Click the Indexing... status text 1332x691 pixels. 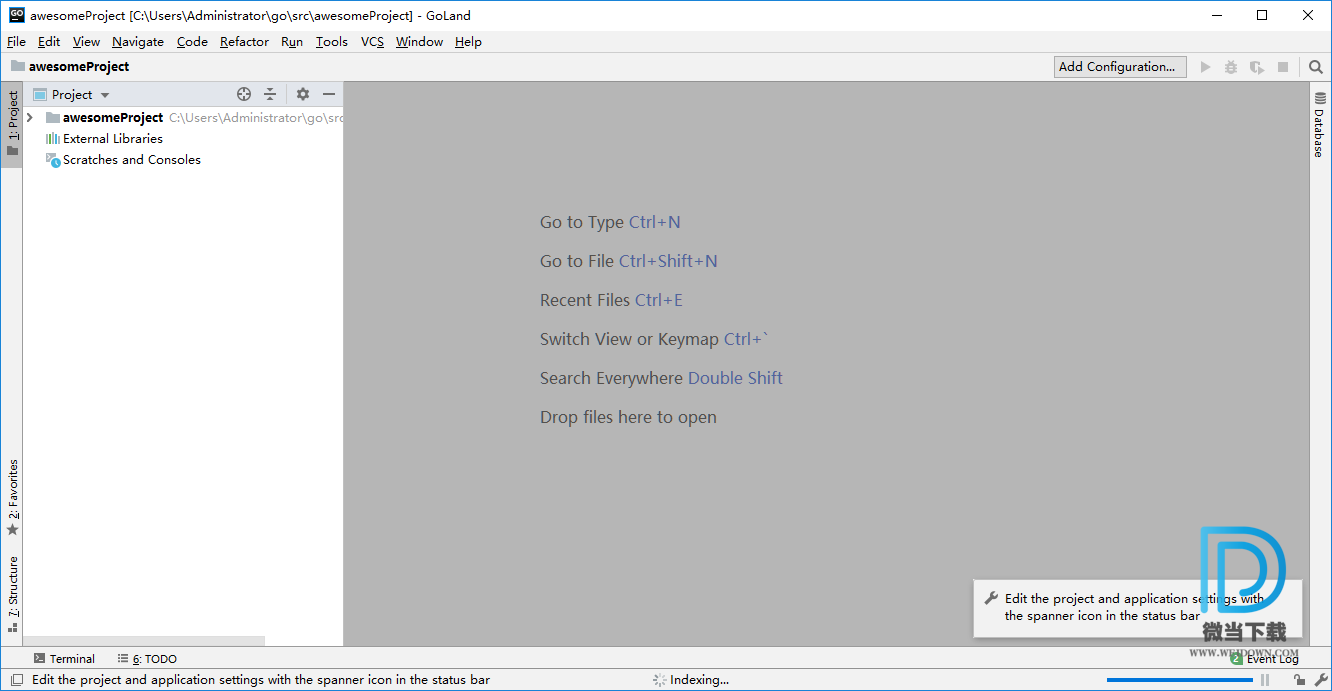point(699,680)
